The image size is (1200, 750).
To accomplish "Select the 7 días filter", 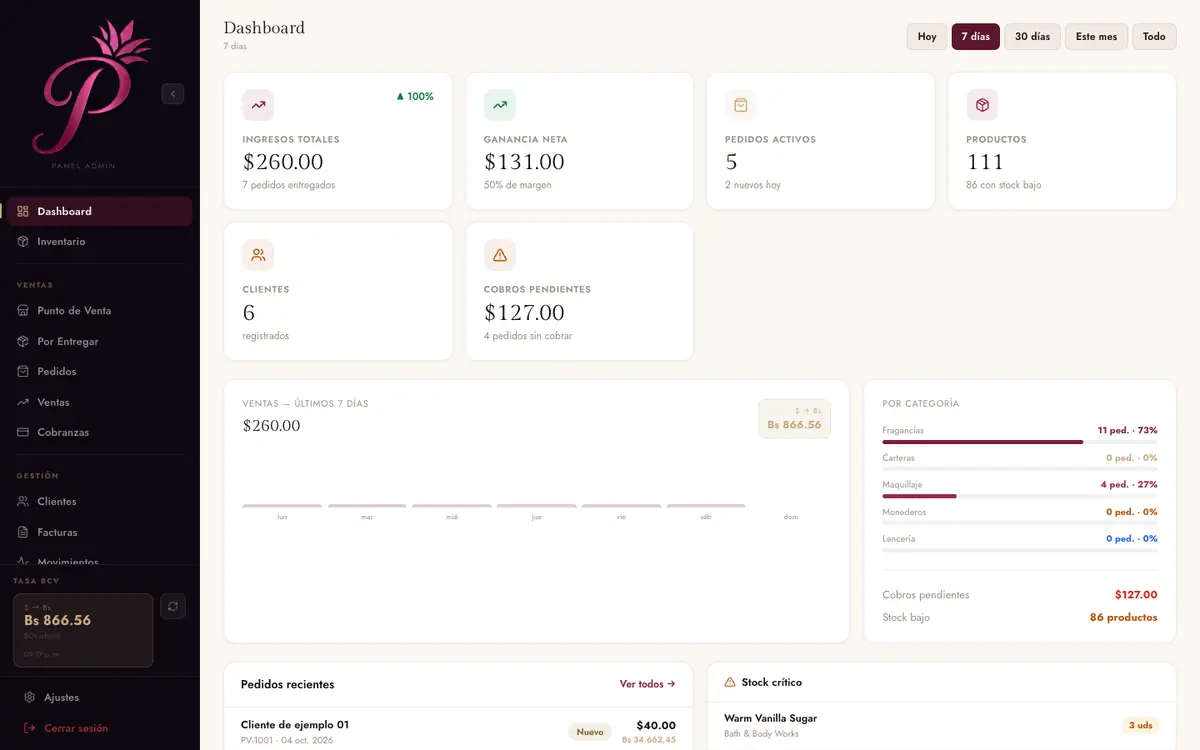I will (x=976, y=37).
